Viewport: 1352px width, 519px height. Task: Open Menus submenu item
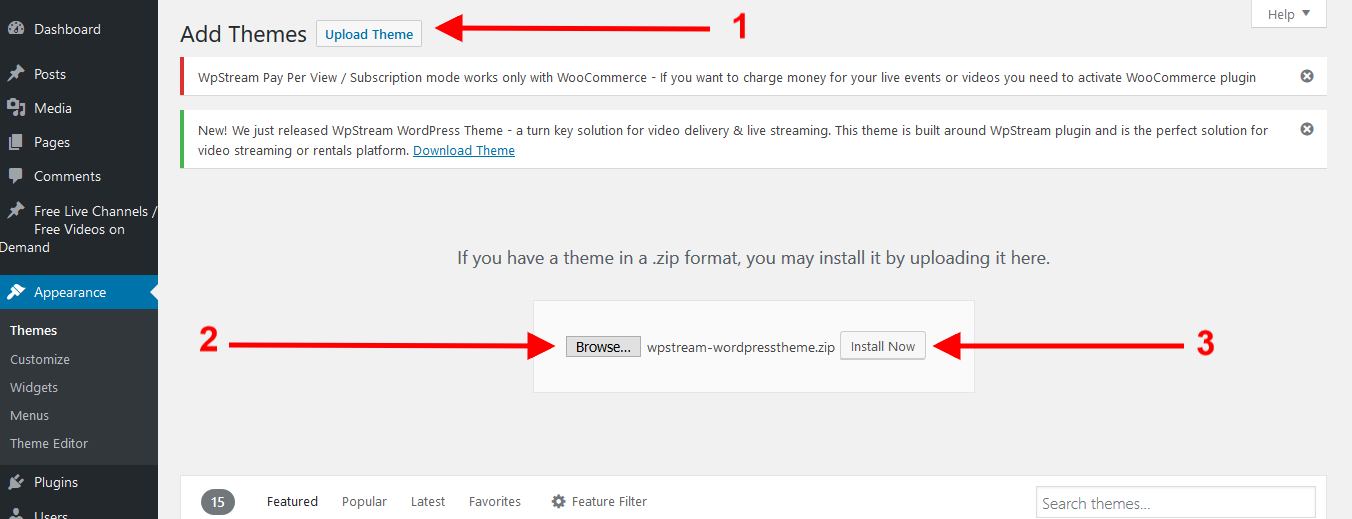[29, 415]
